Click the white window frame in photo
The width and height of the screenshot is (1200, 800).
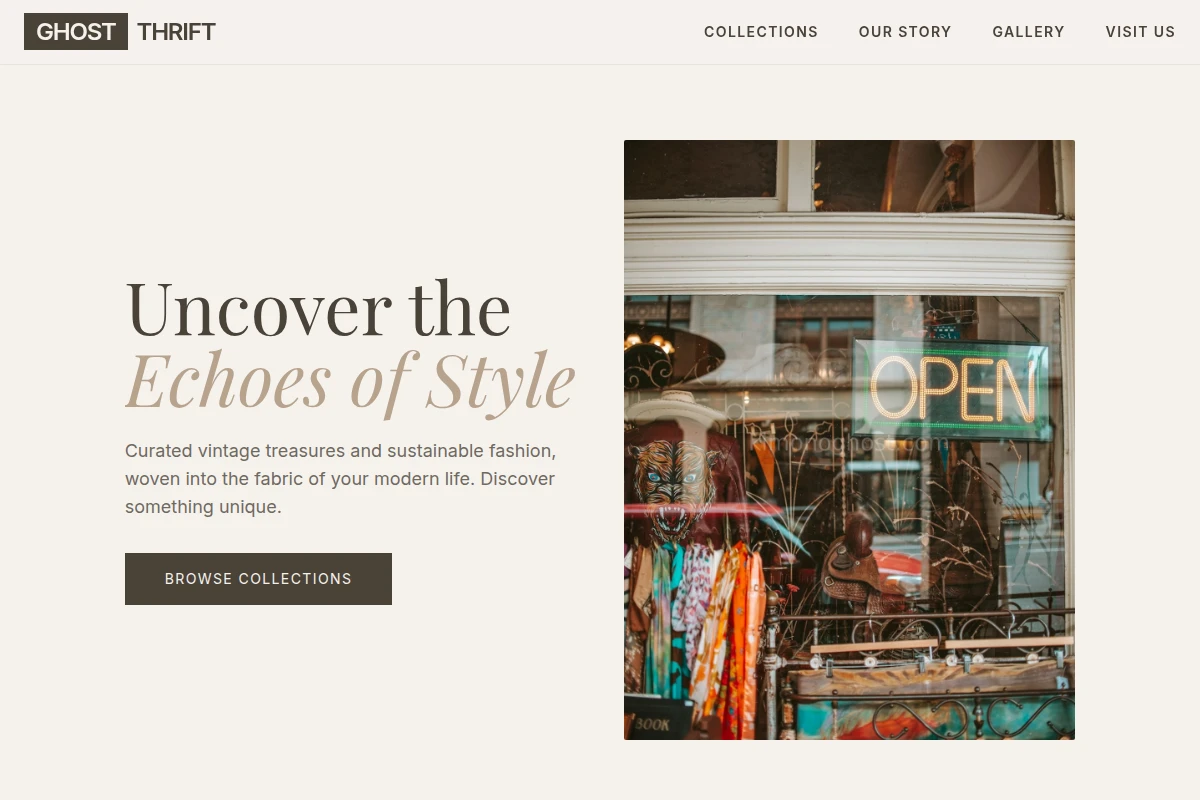pos(849,252)
